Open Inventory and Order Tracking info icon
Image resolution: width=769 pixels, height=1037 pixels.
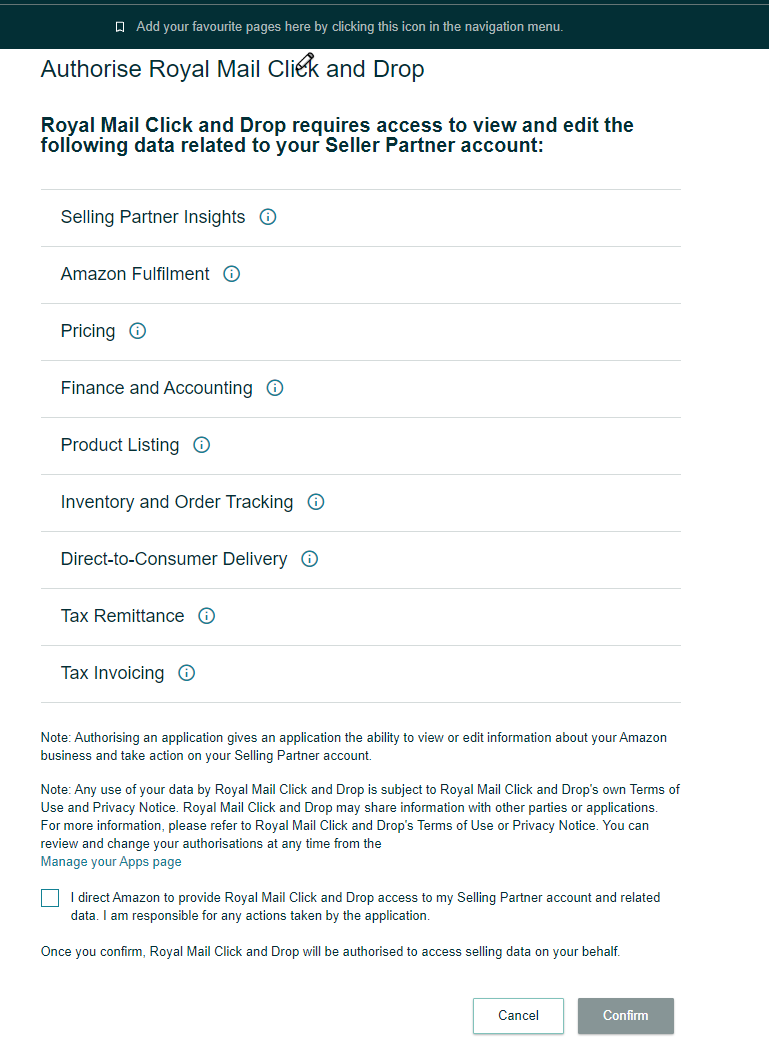(316, 502)
